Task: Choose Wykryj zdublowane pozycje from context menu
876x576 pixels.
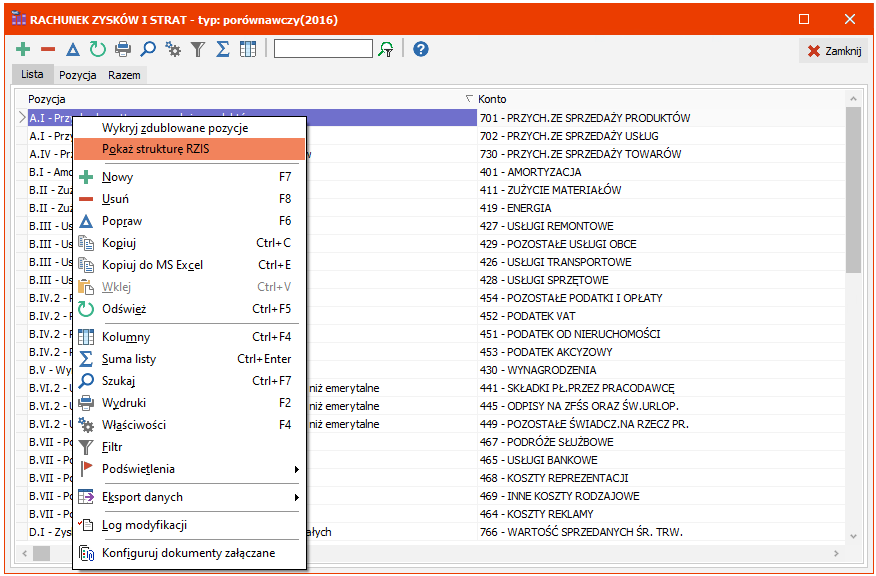Action: click(190, 128)
